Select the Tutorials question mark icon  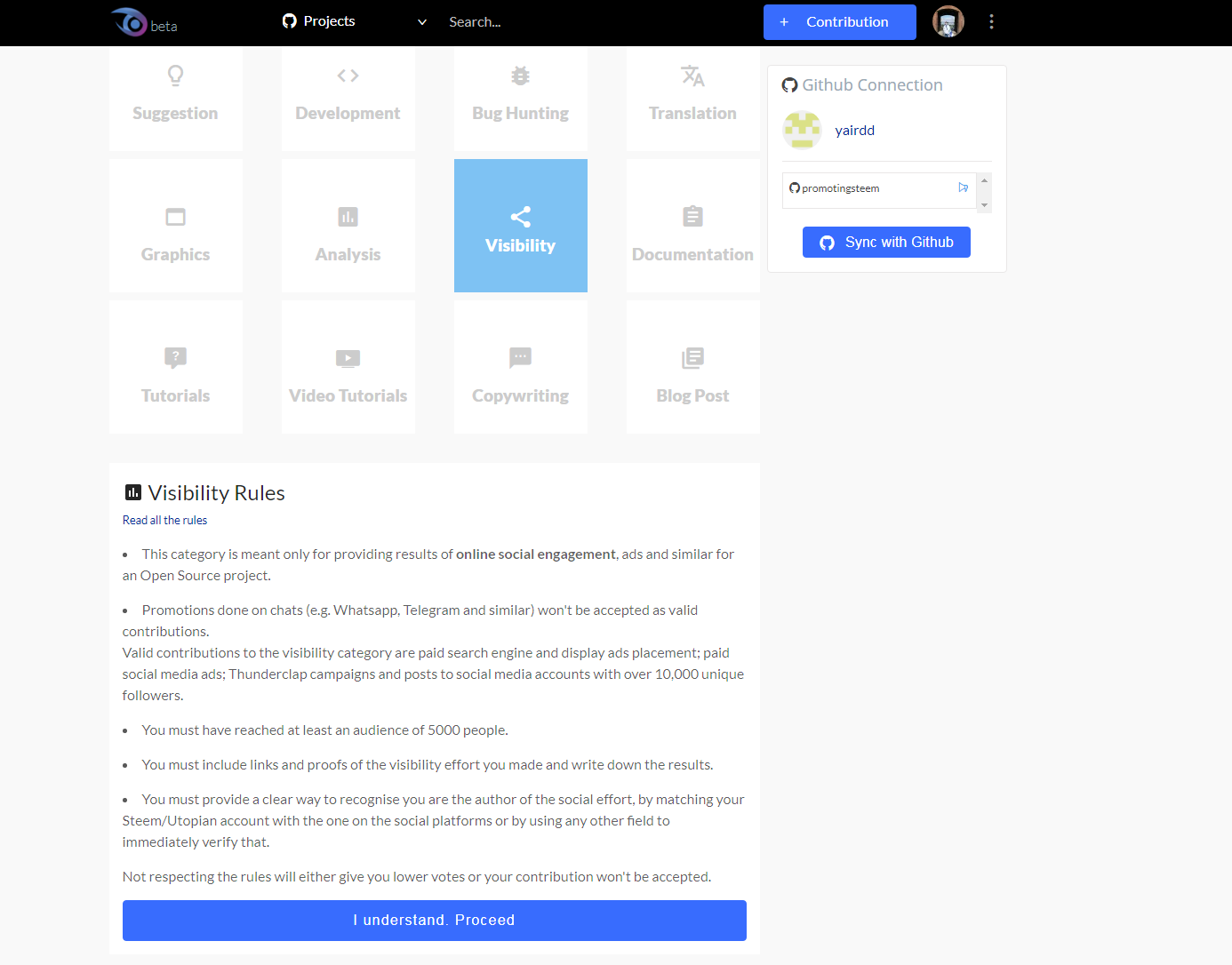tap(175, 358)
